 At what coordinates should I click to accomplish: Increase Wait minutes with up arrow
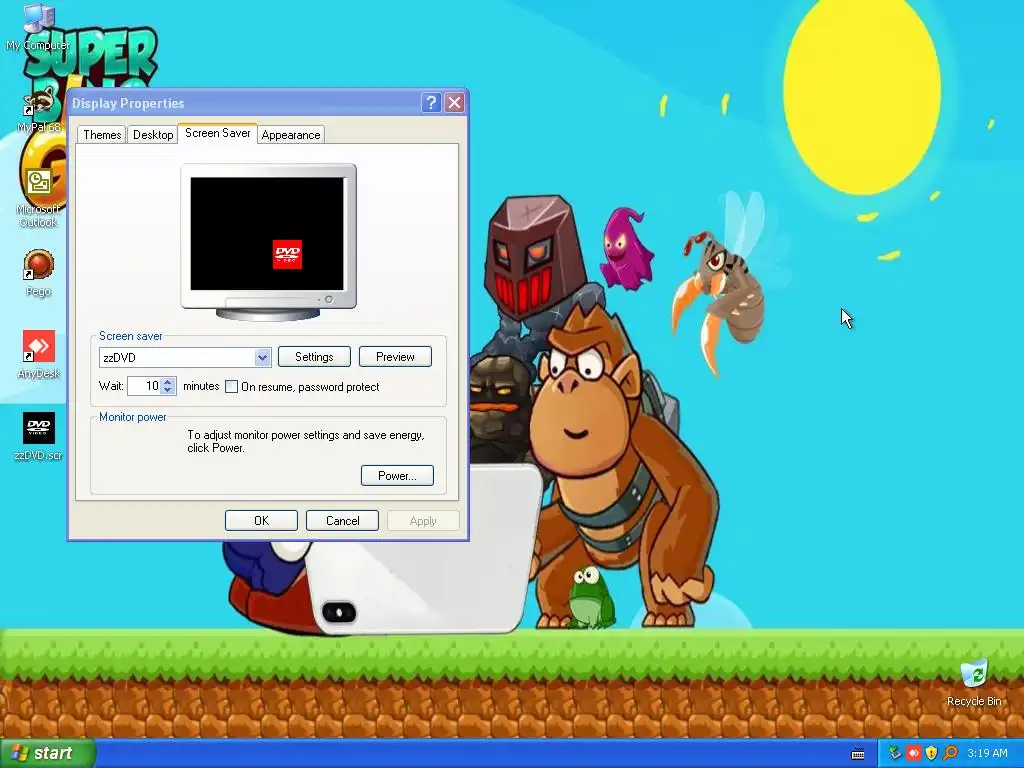168,381
